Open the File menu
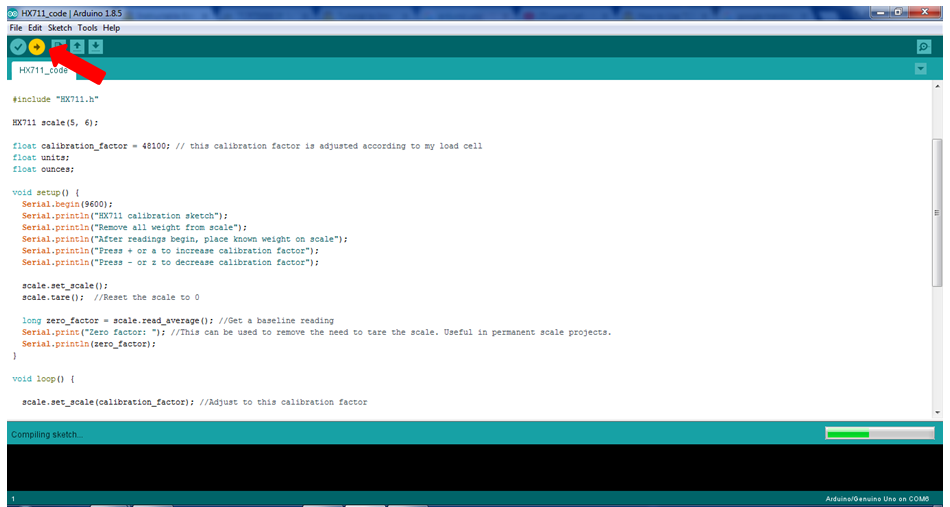Screen dimensions: 950x507 pos(16,28)
